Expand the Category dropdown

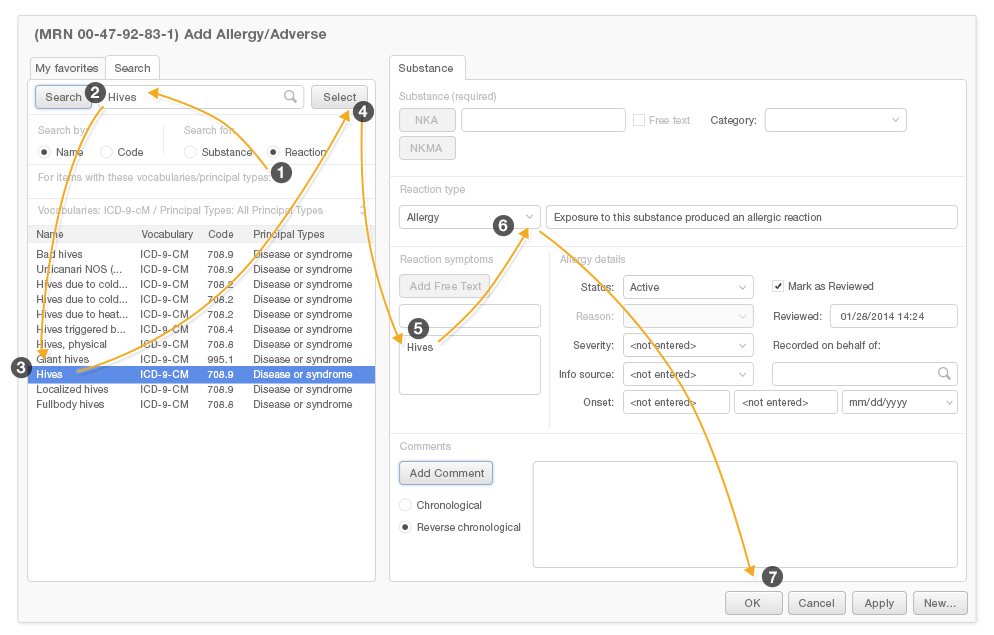[835, 120]
